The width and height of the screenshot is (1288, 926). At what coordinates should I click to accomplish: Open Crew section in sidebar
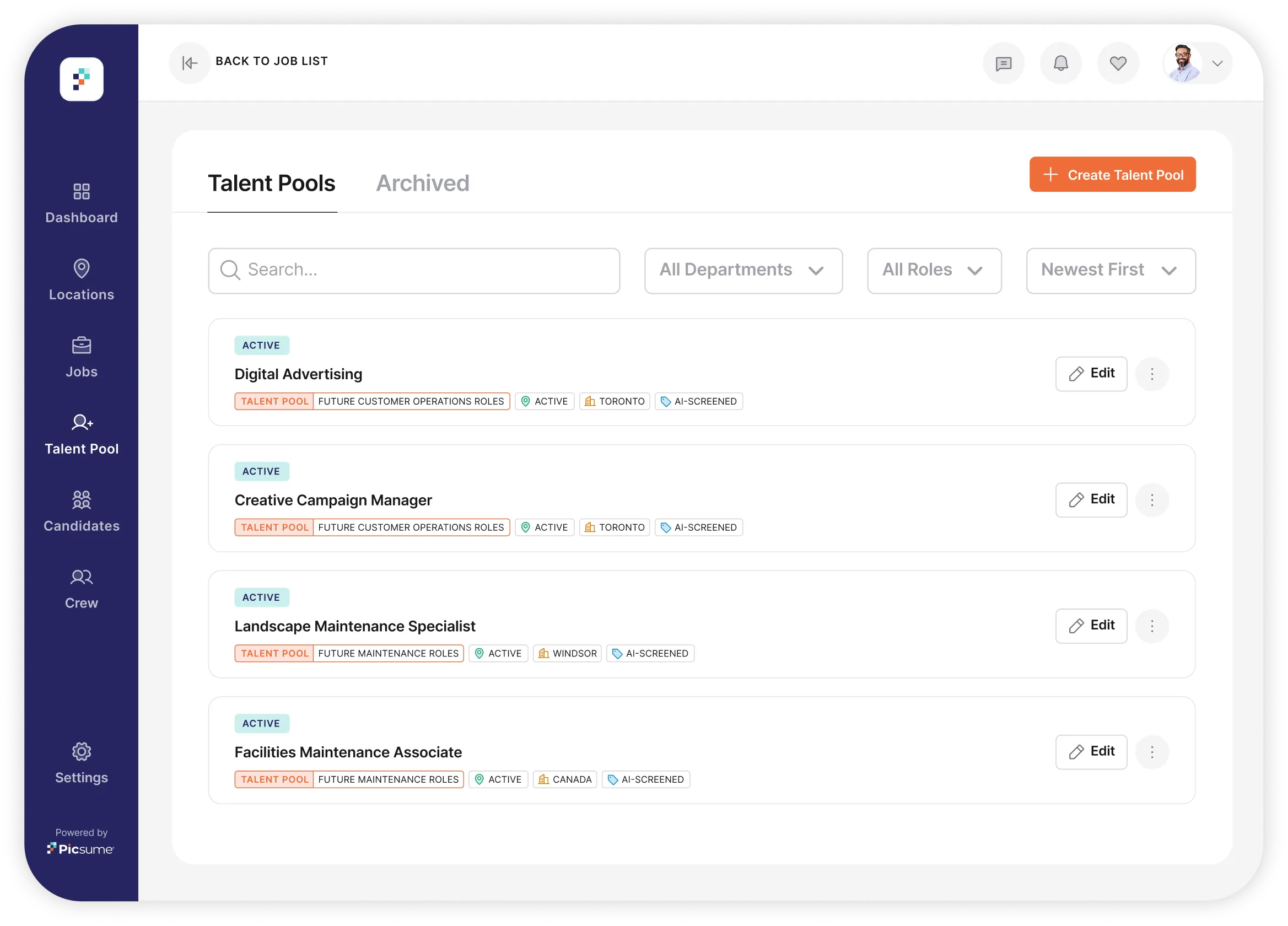(81, 589)
